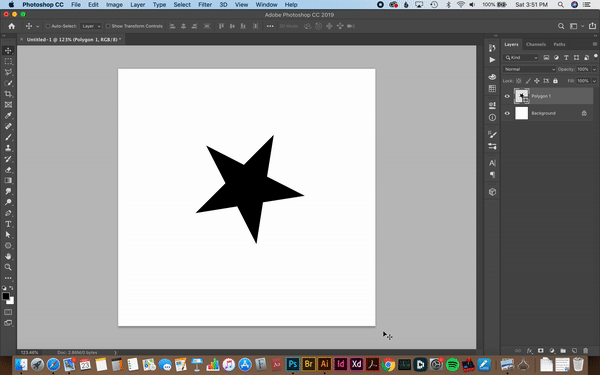Expand the Opacity slider arrow
This screenshot has height=375, width=600.
click(594, 69)
